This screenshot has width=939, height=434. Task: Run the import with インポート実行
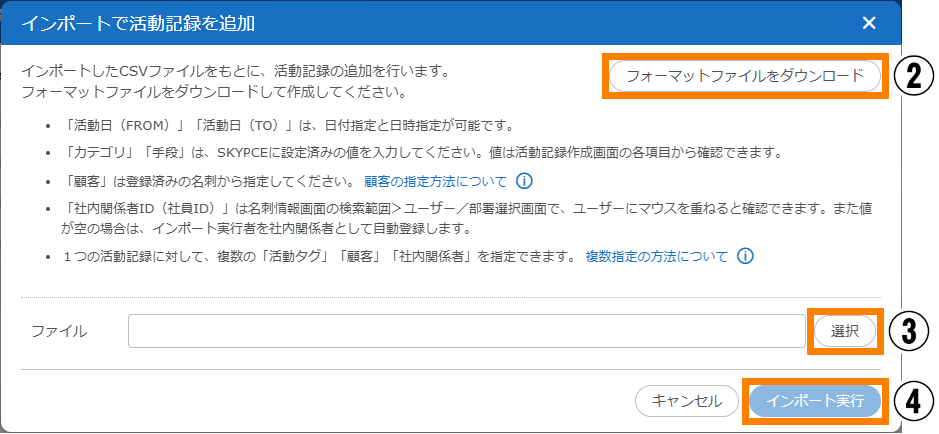point(815,401)
